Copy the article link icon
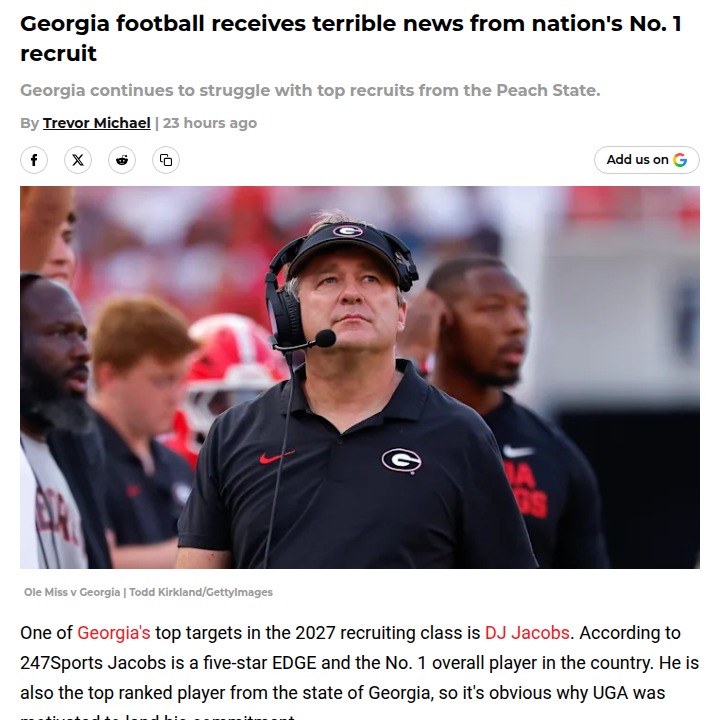720x720 pixels. 166,160
